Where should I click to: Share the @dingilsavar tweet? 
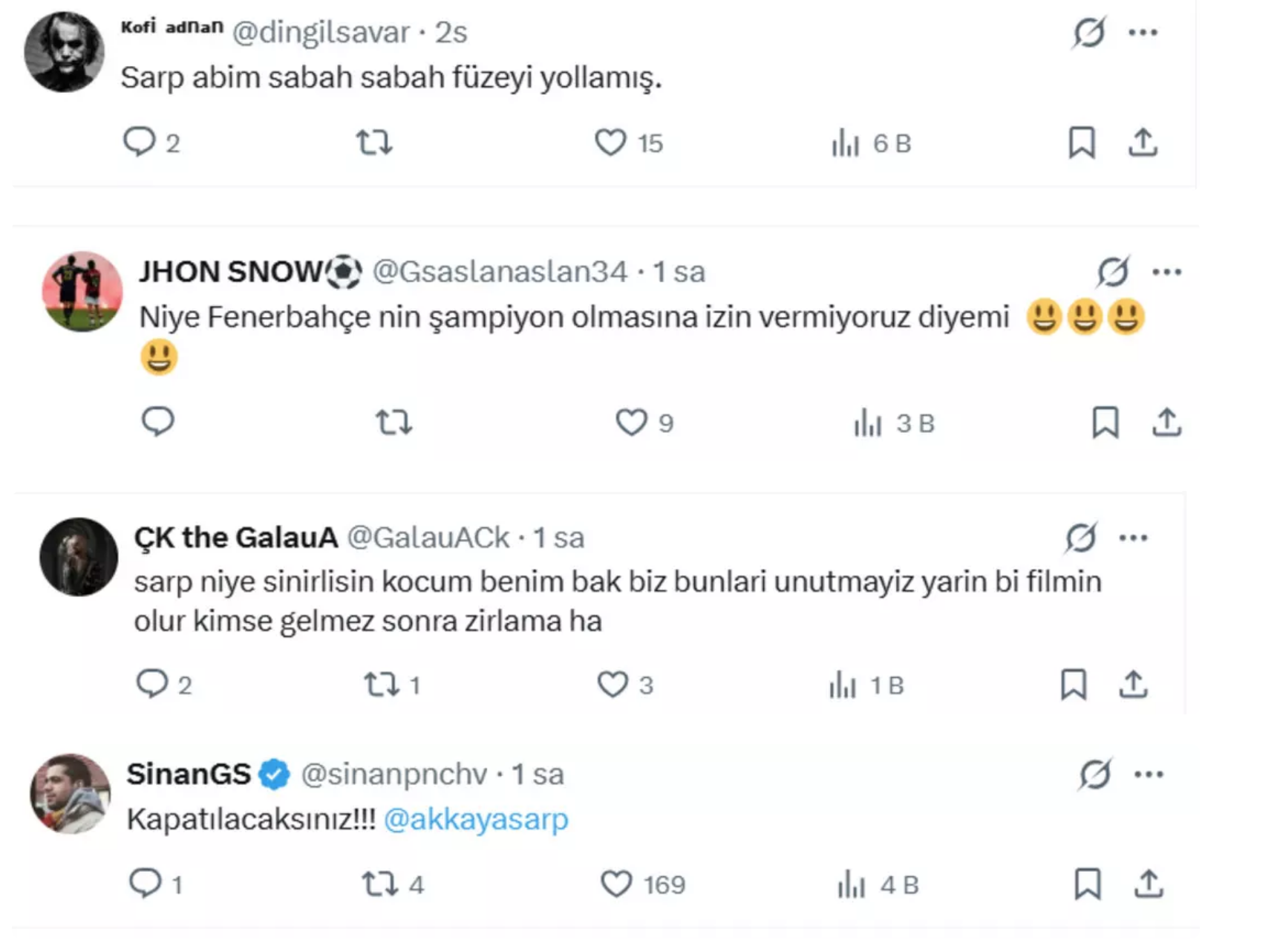point(1143,142)
